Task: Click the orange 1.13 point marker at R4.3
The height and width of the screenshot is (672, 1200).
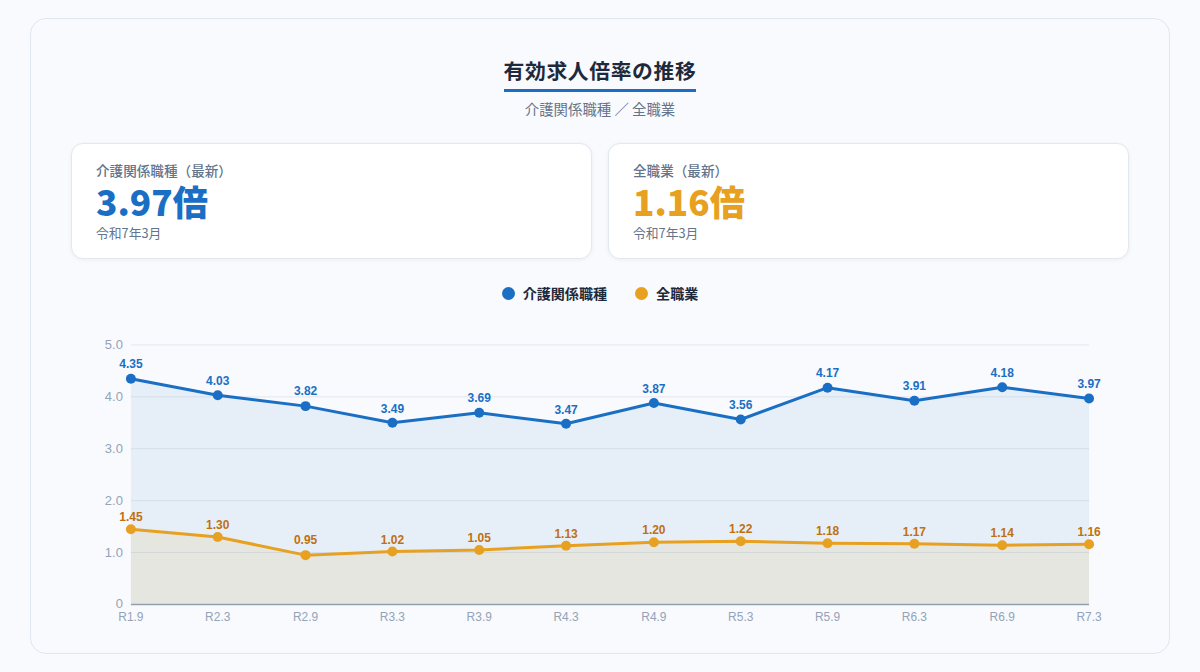Action: click(x=566, y=546)
